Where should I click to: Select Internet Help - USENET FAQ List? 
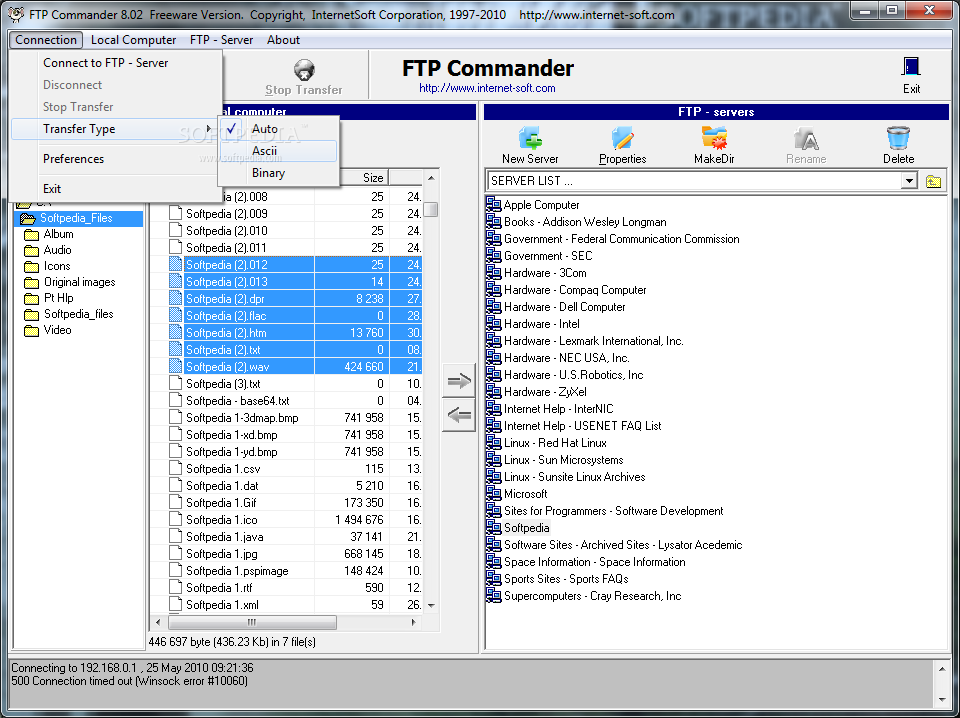(582, 425)
